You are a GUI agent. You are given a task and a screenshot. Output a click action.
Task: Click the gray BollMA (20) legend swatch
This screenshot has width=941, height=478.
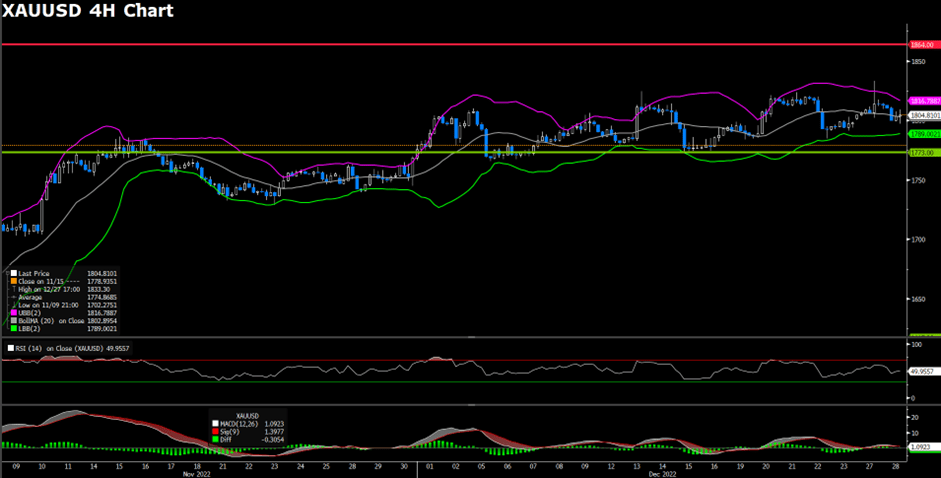12,320
